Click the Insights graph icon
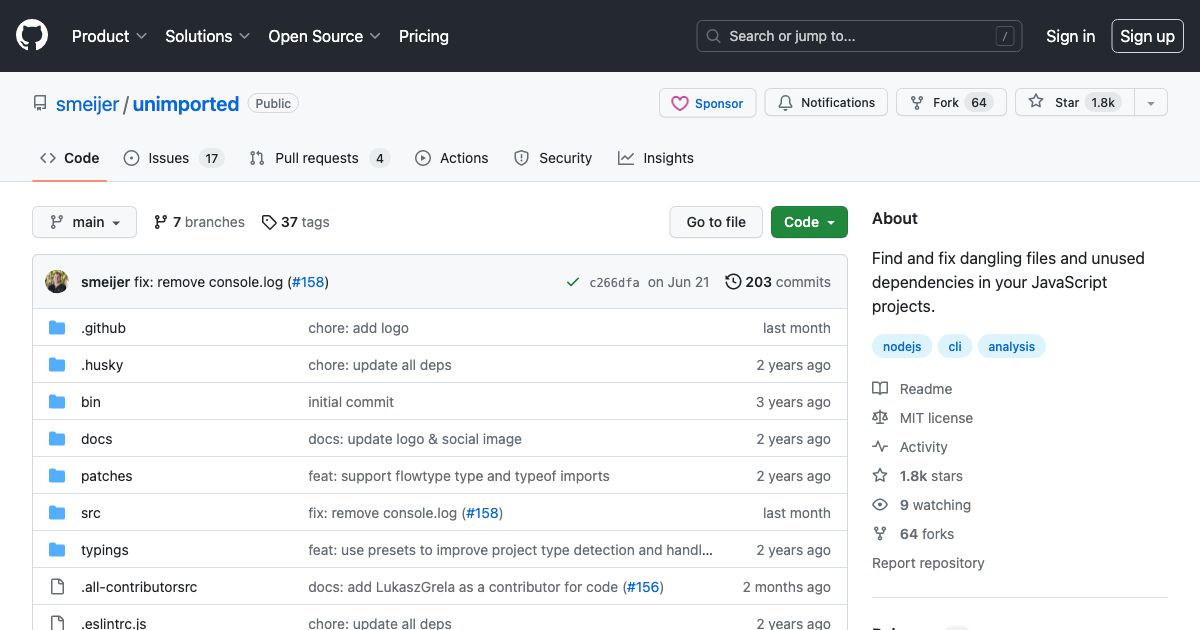Image resolution: width=1200 pixels, height=630 pixels. click(x=625, y=158)
